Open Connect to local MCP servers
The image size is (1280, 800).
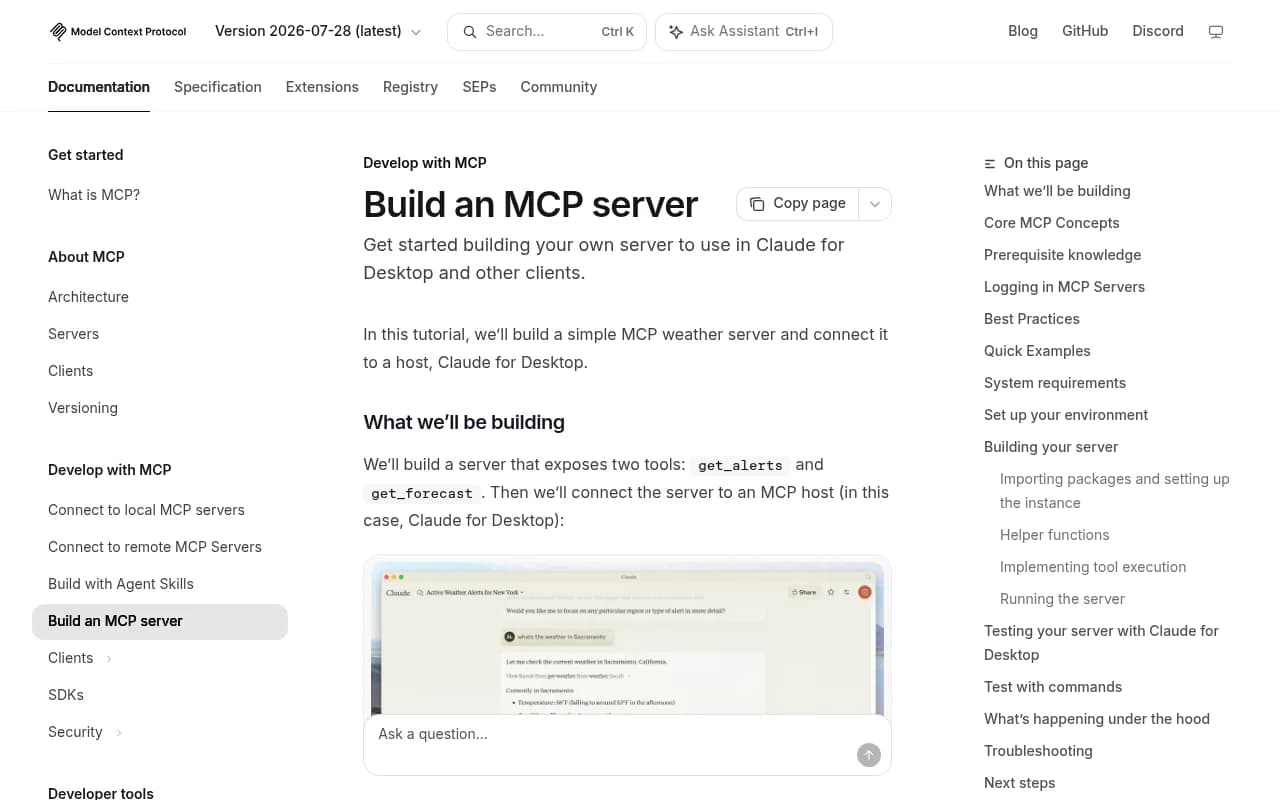(x=160, y=510)
